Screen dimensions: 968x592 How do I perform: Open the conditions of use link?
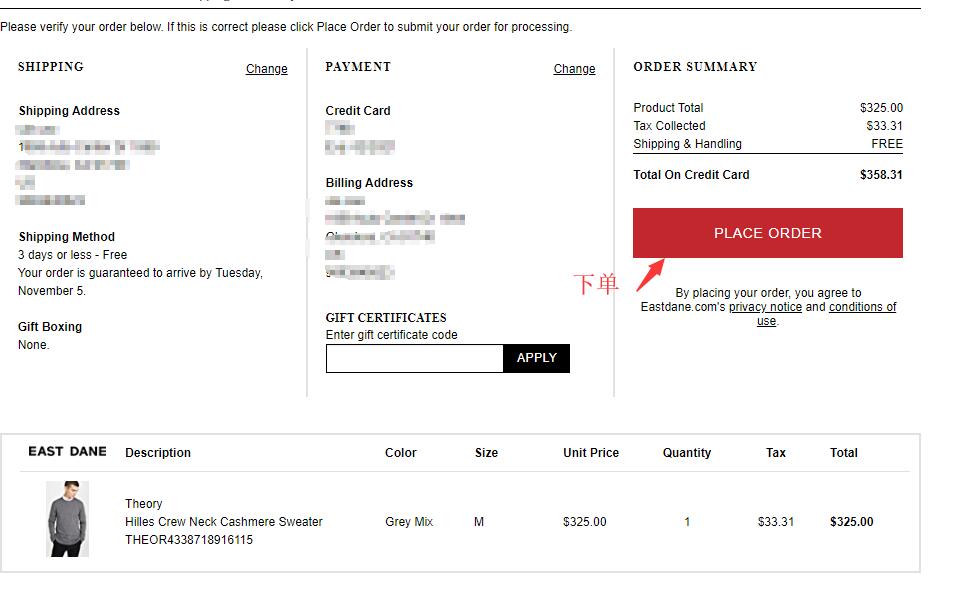862,307
